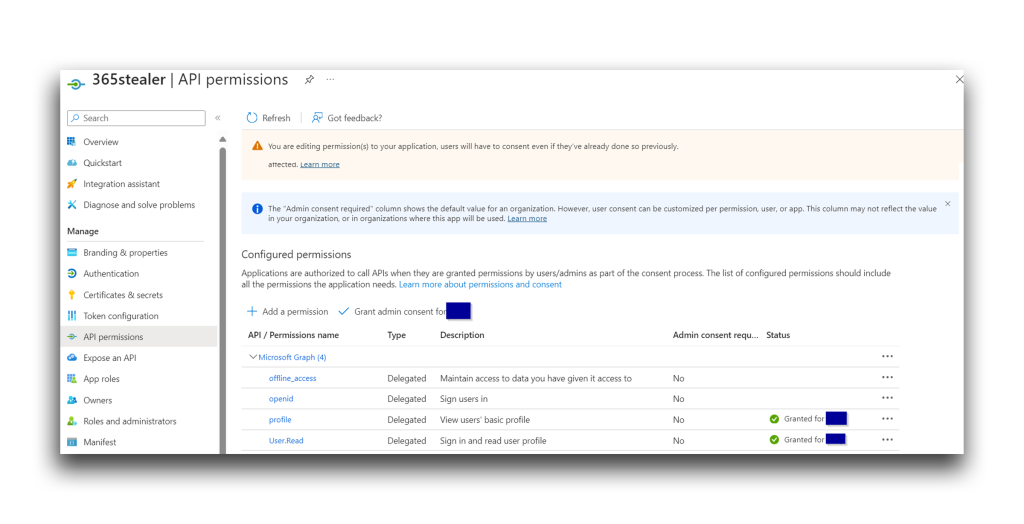Viewport: 1024px width, 524px height.
Task: Click into the sidebar Search field
Action: coord(136,118)
